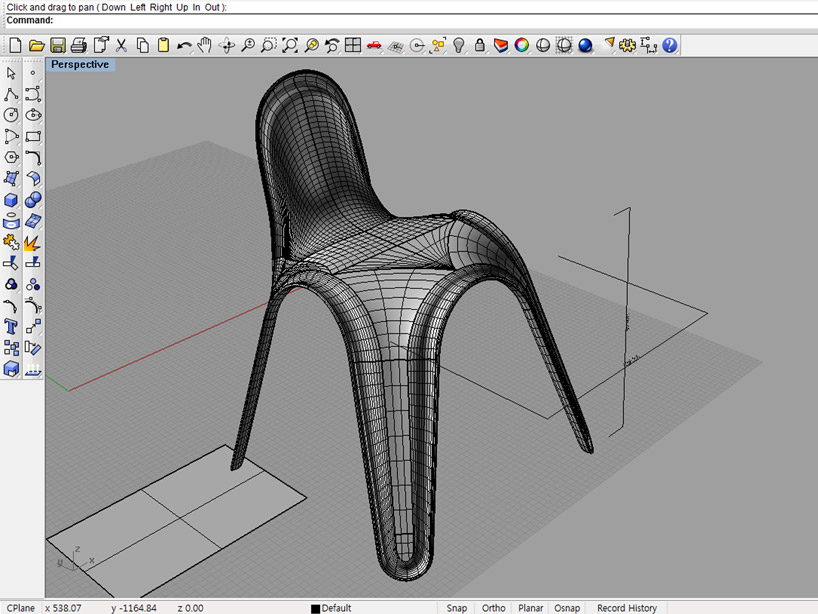Open the Perspective viewport title menu

(80, 65)
